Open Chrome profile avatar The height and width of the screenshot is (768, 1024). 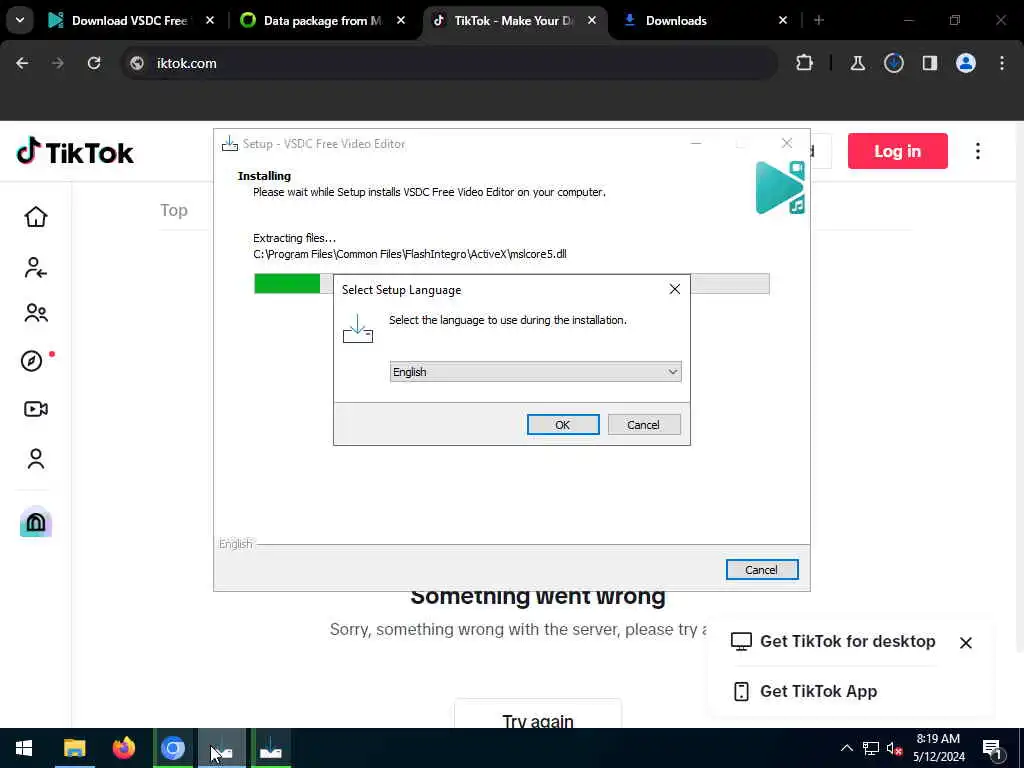pyautogui.click(x=966, y=63)
